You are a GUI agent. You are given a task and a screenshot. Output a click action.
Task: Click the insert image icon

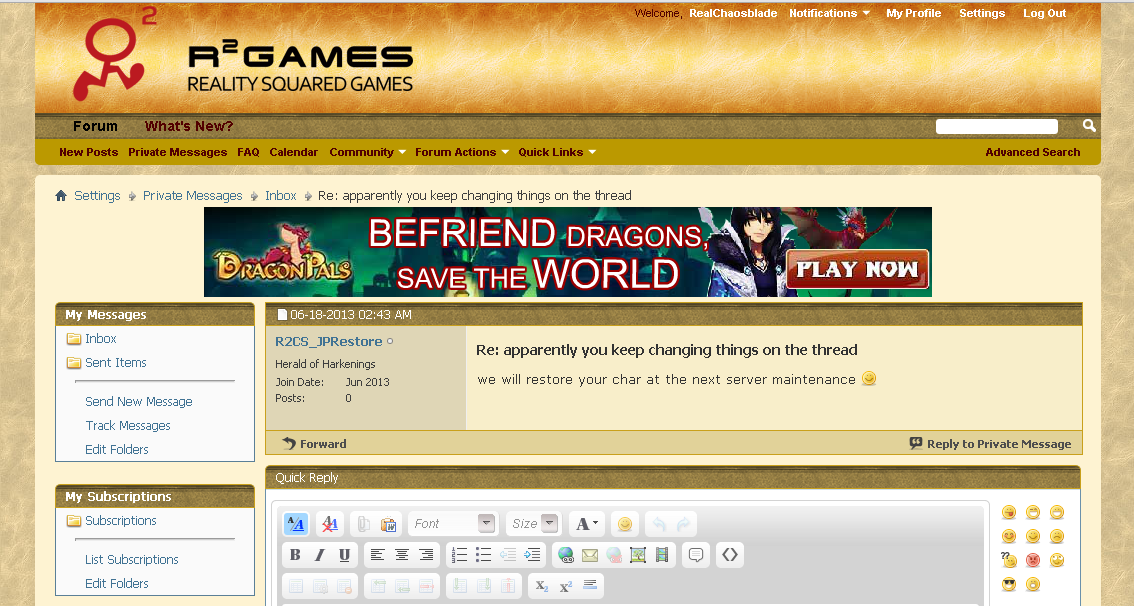tap(638, 555)
